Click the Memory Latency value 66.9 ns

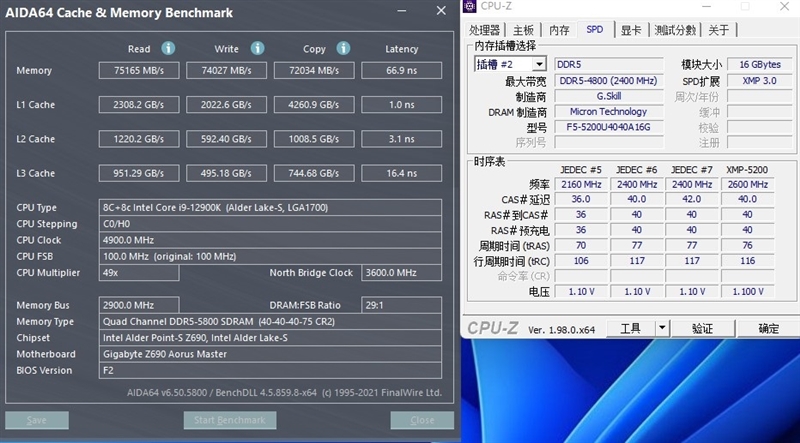pyautogui.click(x=402, y=70)
